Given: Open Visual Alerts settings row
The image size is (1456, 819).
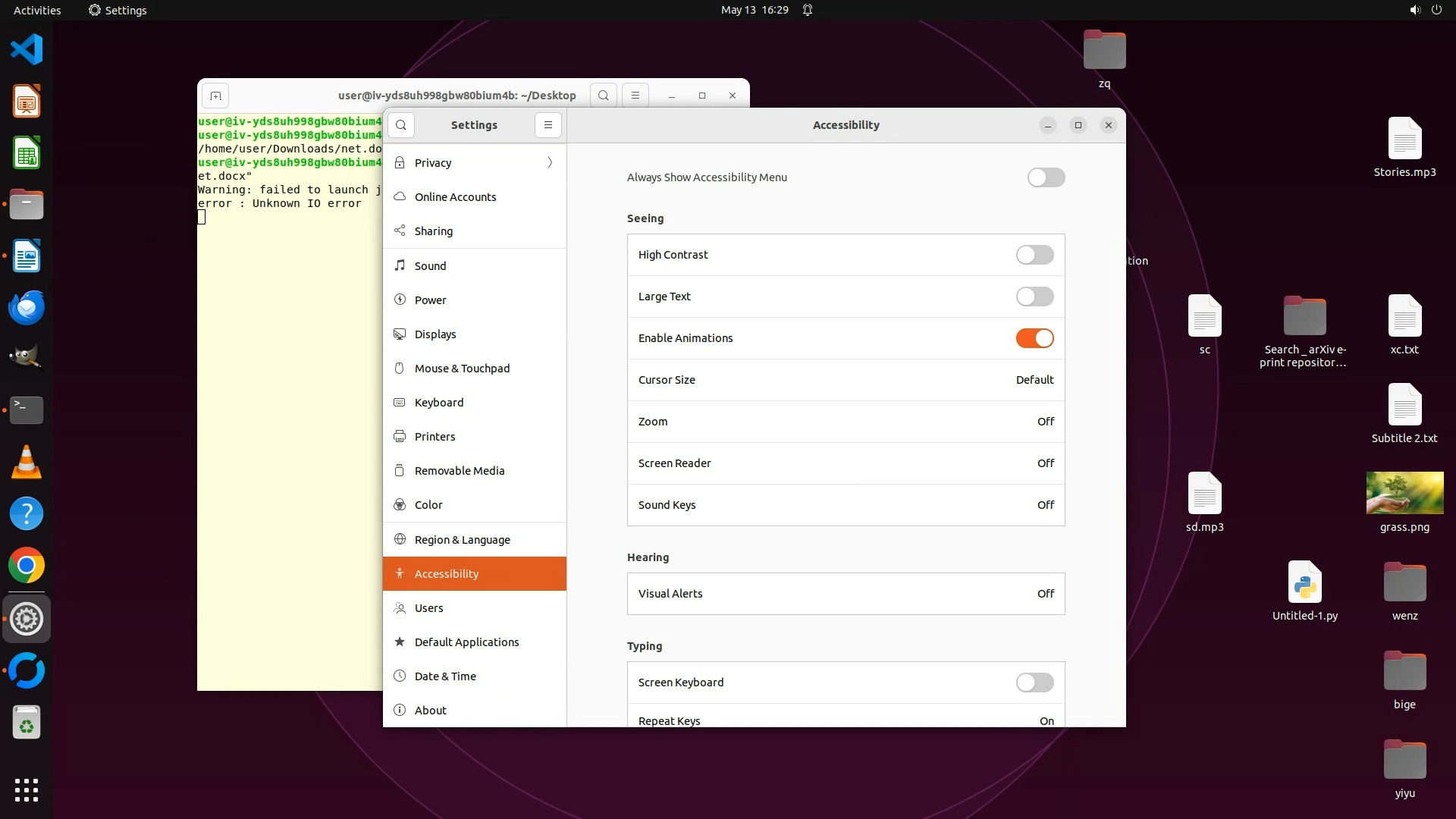Looking at the screenshot, I should pos(846,594).
